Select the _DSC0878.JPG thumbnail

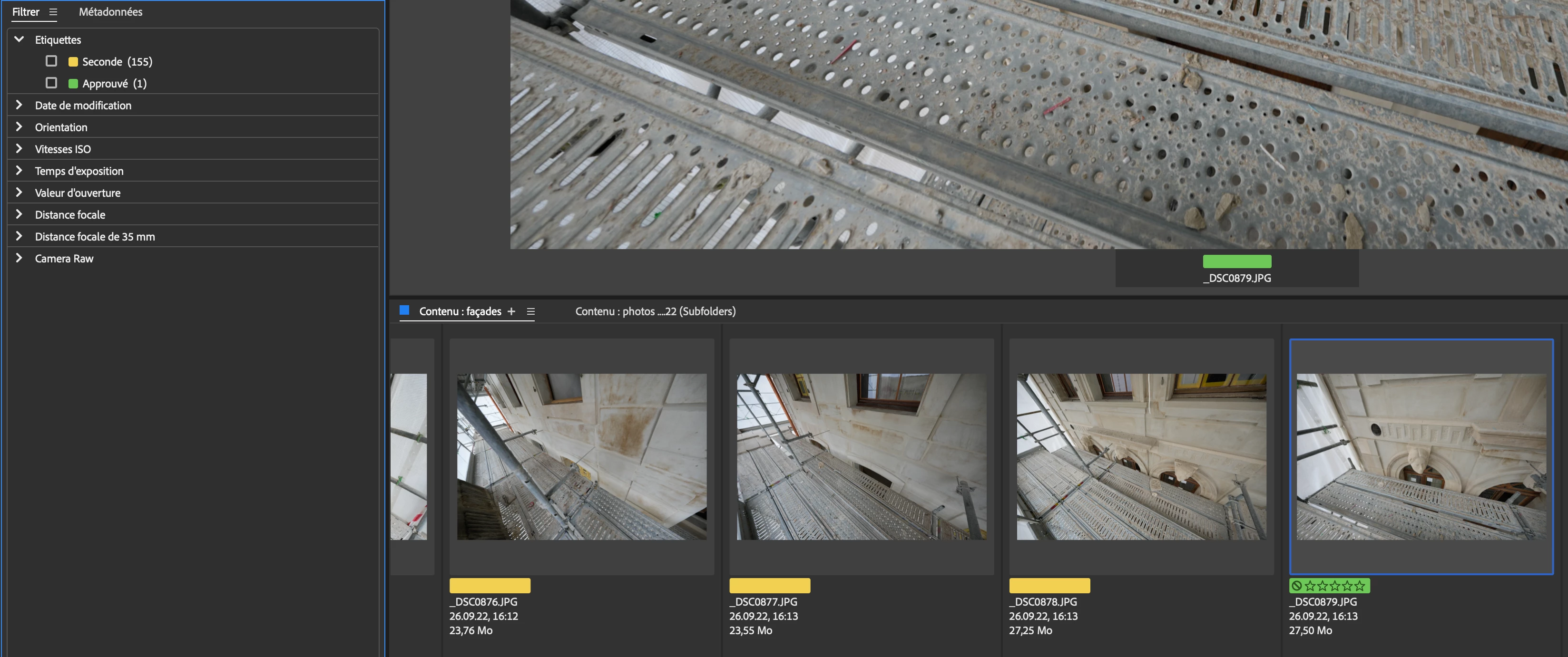[1141, 456]
